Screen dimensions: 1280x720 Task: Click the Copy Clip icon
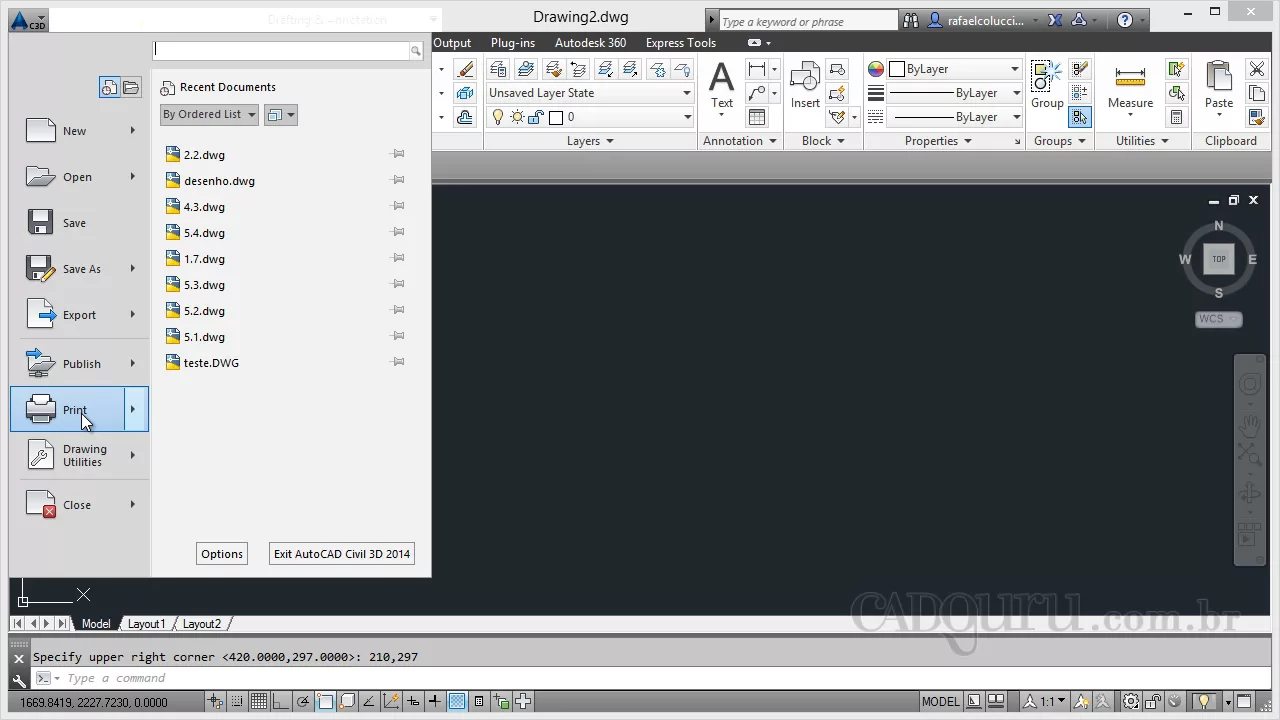coord(1257,93)
